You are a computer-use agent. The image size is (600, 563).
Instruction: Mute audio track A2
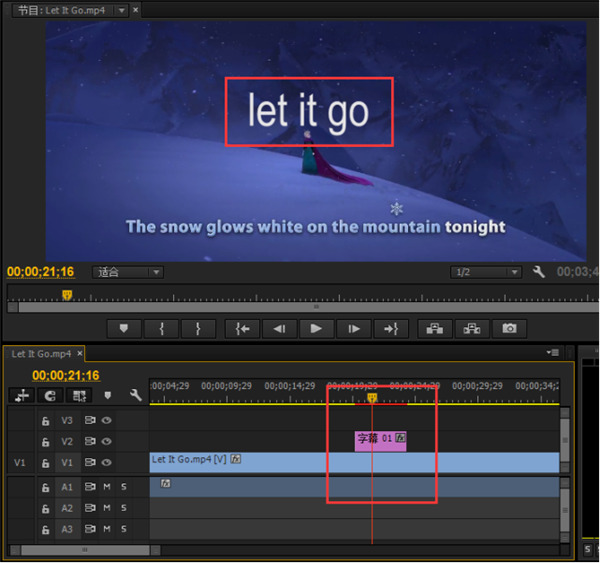tap(107, 508)
